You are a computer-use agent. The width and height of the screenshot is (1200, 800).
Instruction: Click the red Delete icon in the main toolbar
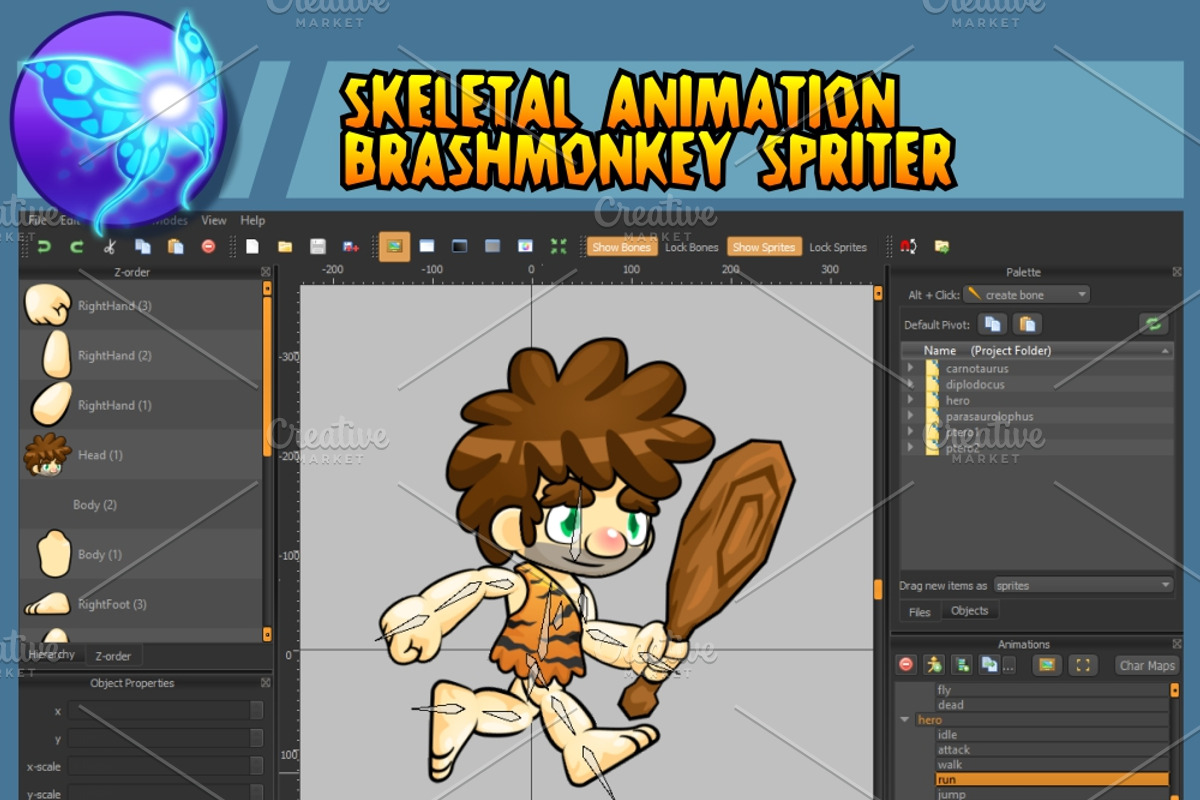point(208,246)
